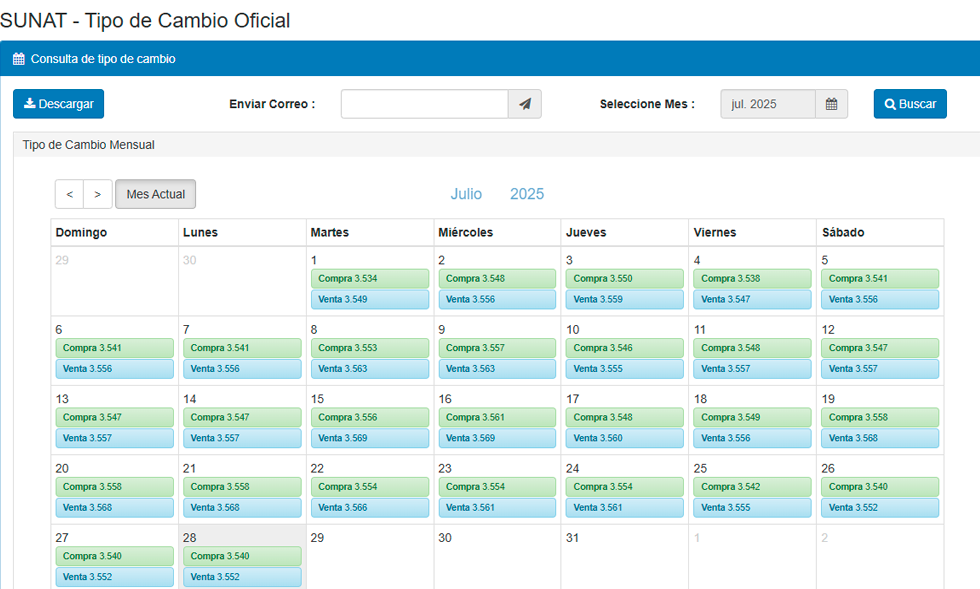Select the Compra 3.534 entry on day 1
This screenshot has width=980, height=589.
(x=370, y=278)
